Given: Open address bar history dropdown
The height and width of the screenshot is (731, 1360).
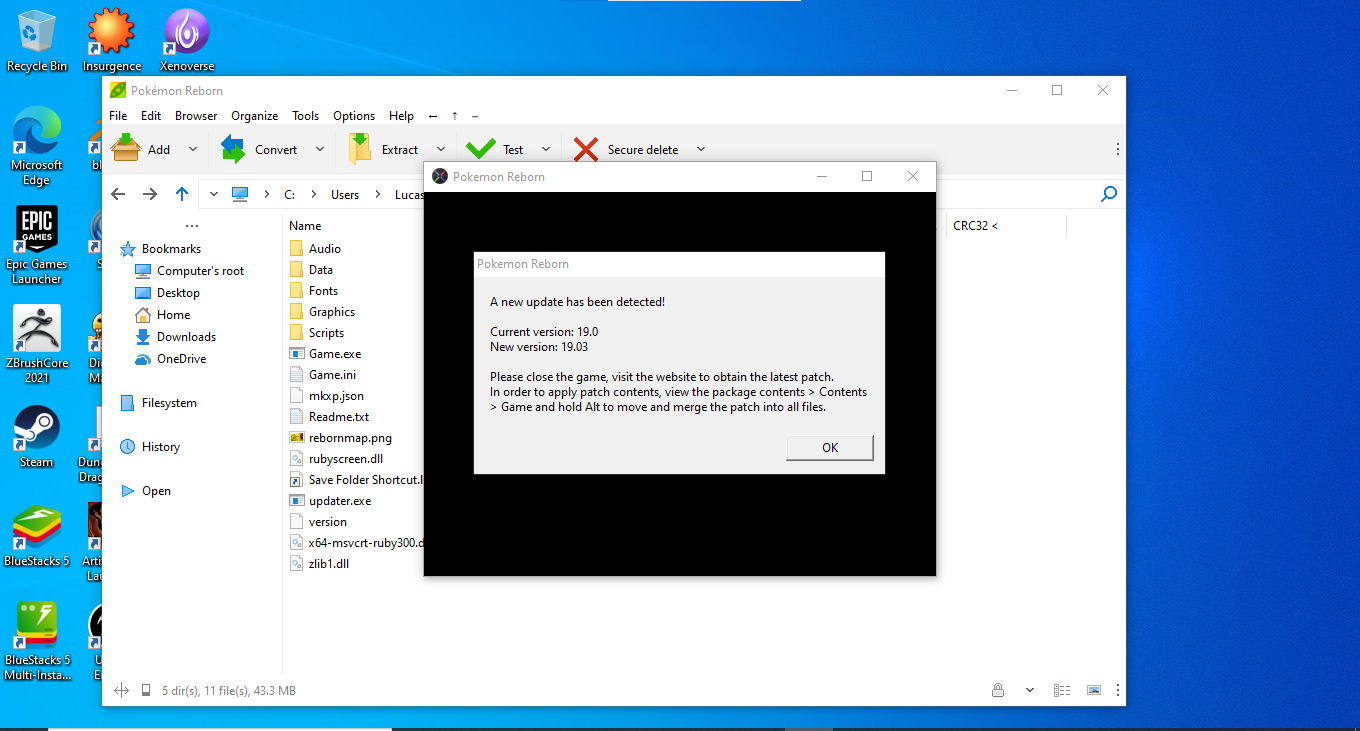Looking at the screenshot, I should (214, 194).
